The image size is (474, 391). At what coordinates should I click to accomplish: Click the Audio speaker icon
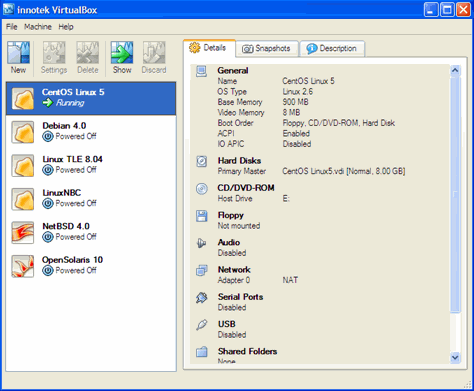(x=202, y=243)
